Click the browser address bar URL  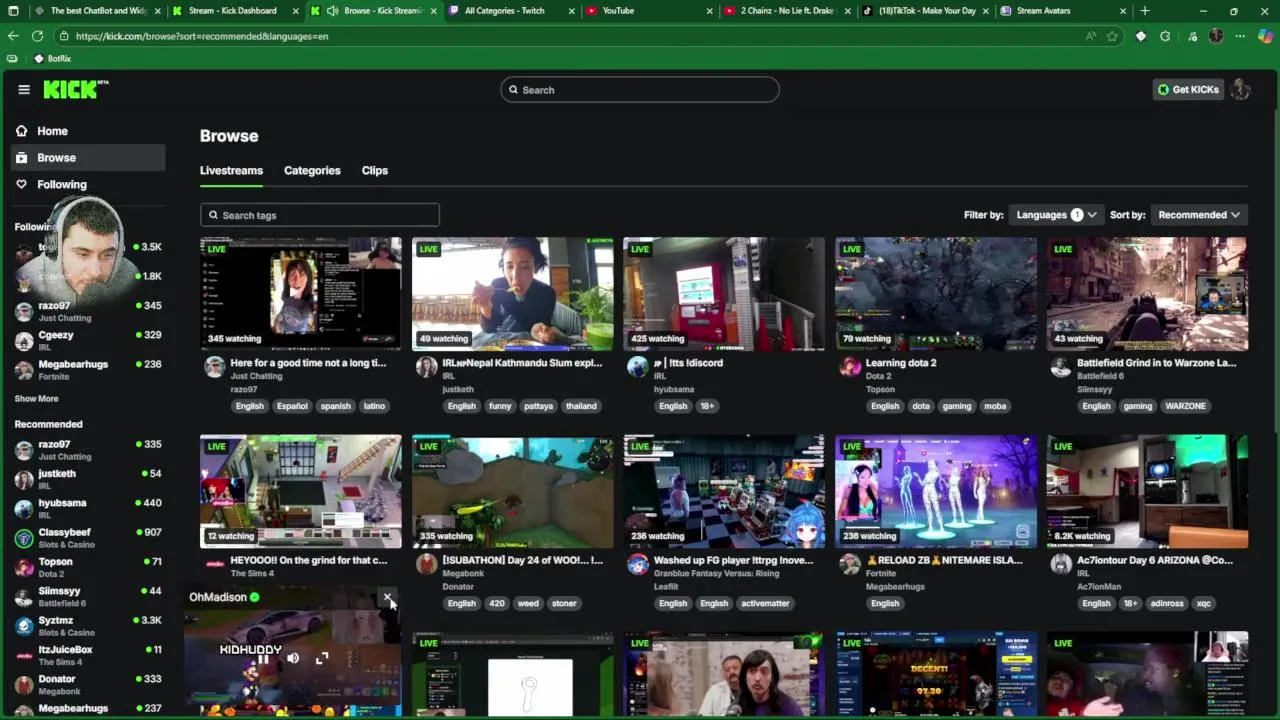pos(202,36)
